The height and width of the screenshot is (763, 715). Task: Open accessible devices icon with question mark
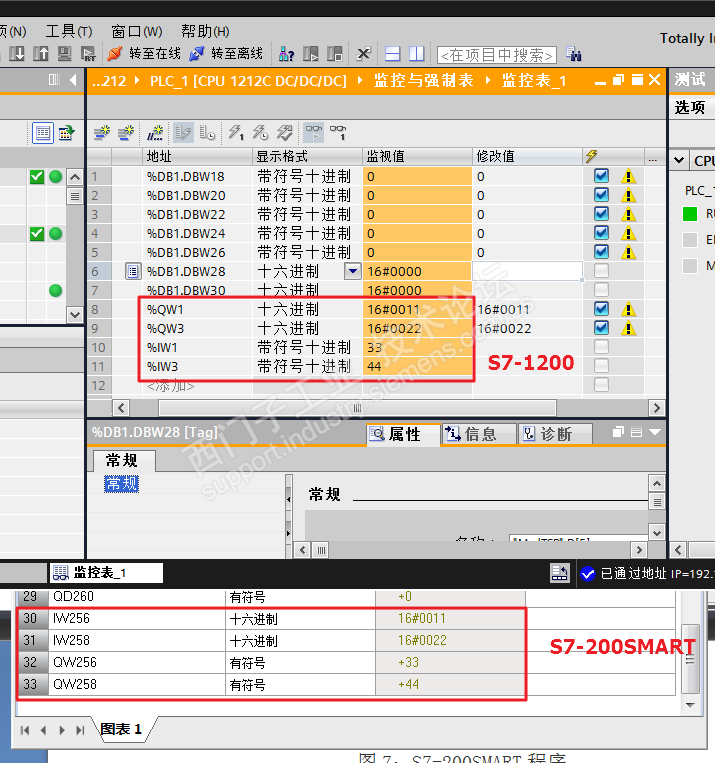(x=286, y=54)
